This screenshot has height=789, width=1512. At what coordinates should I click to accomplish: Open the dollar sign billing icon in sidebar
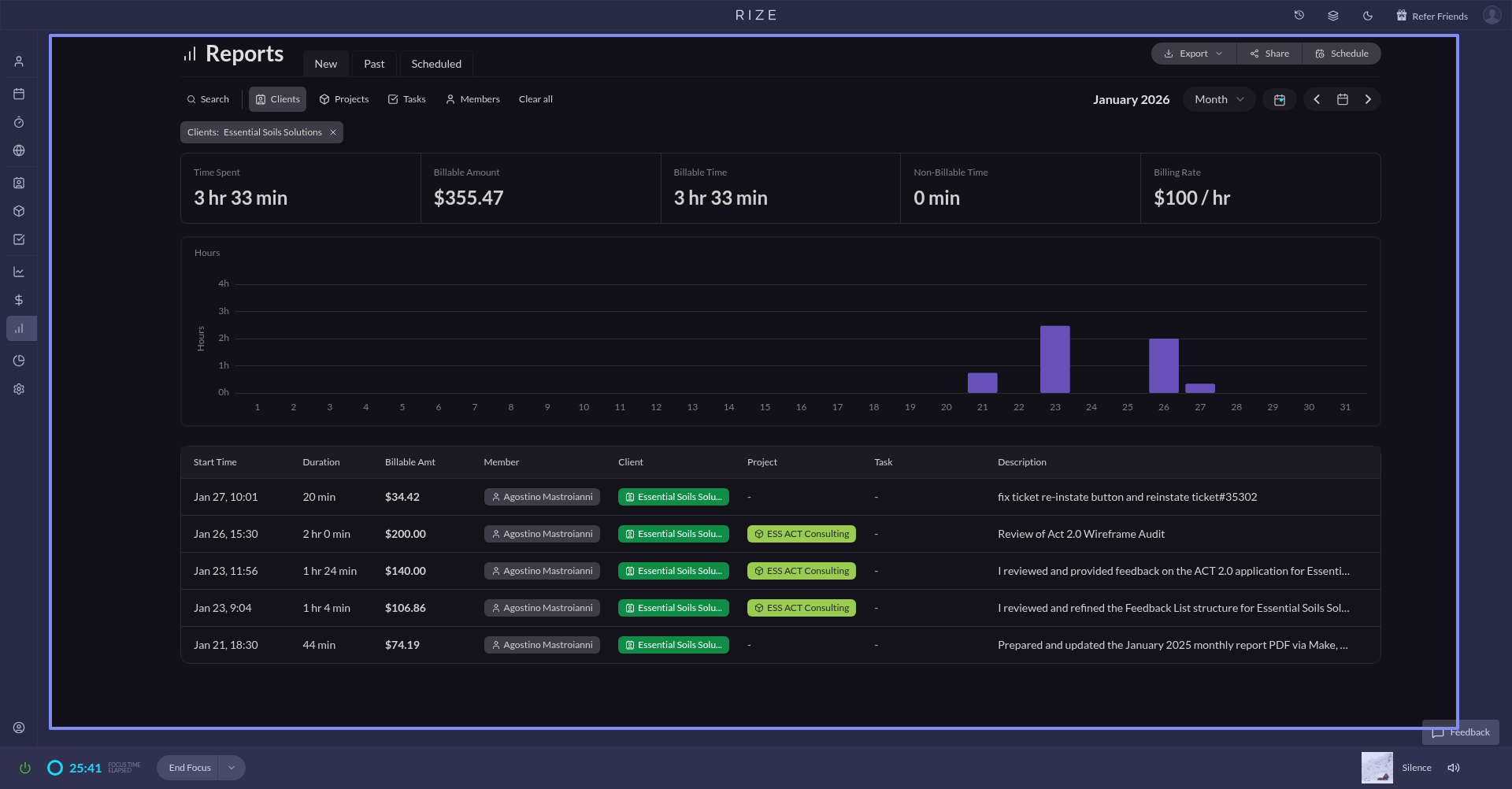point(19,300)
